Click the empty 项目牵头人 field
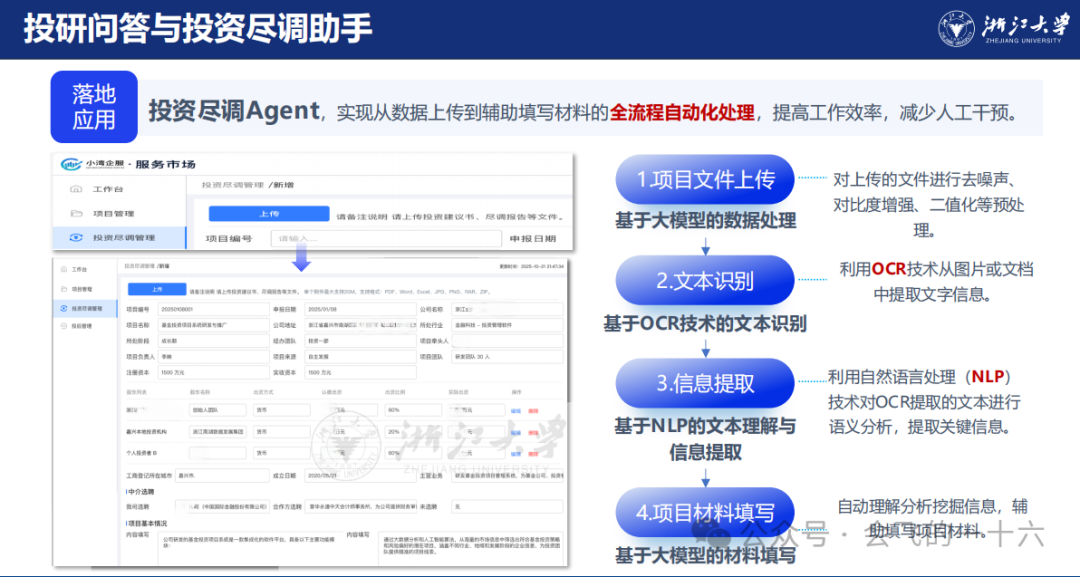 click(x=508, y=341)
